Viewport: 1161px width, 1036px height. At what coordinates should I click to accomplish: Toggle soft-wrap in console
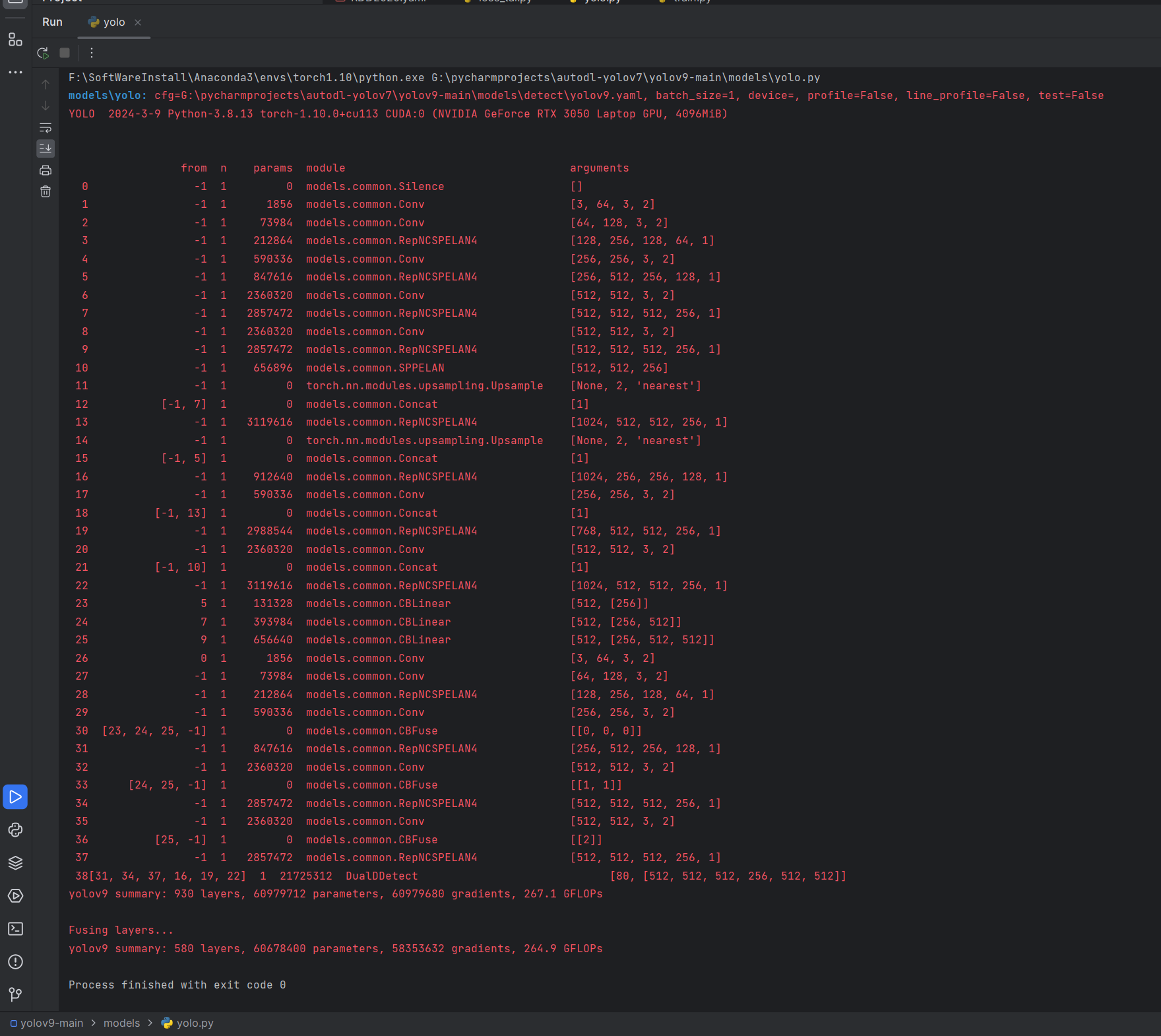[x=46, y=127]
